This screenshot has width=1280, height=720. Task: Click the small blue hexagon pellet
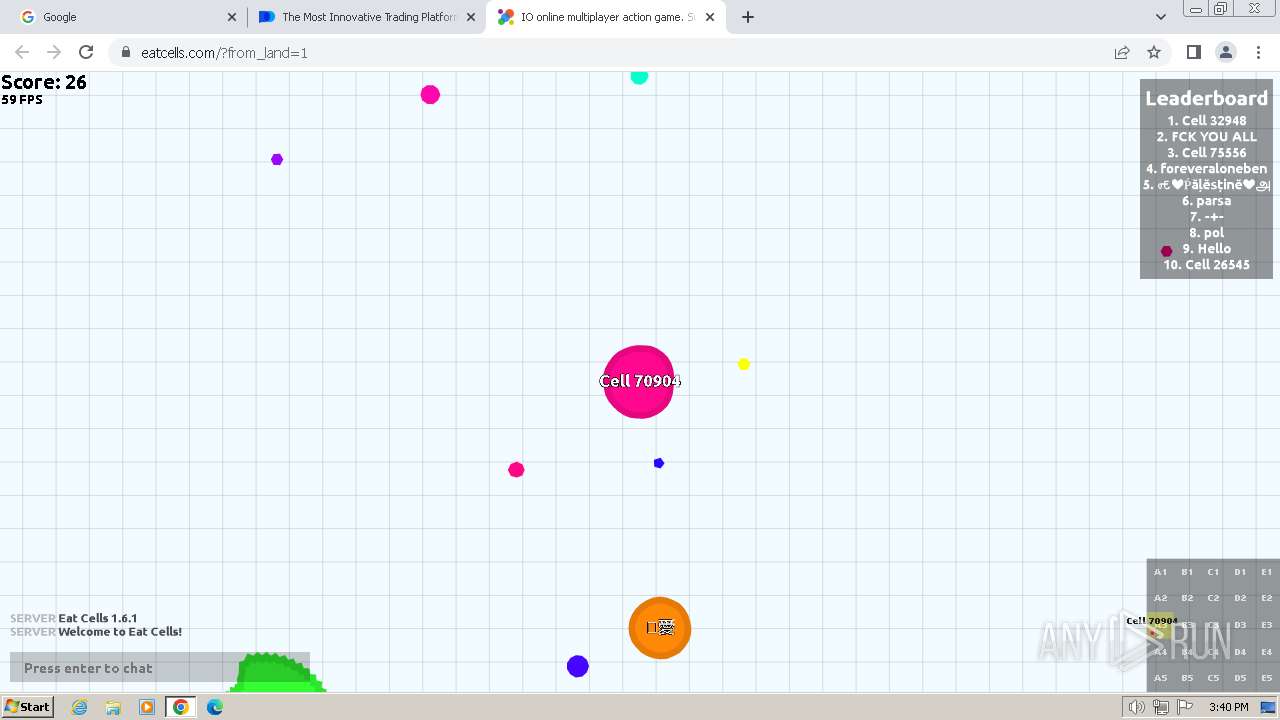(659, 463)
